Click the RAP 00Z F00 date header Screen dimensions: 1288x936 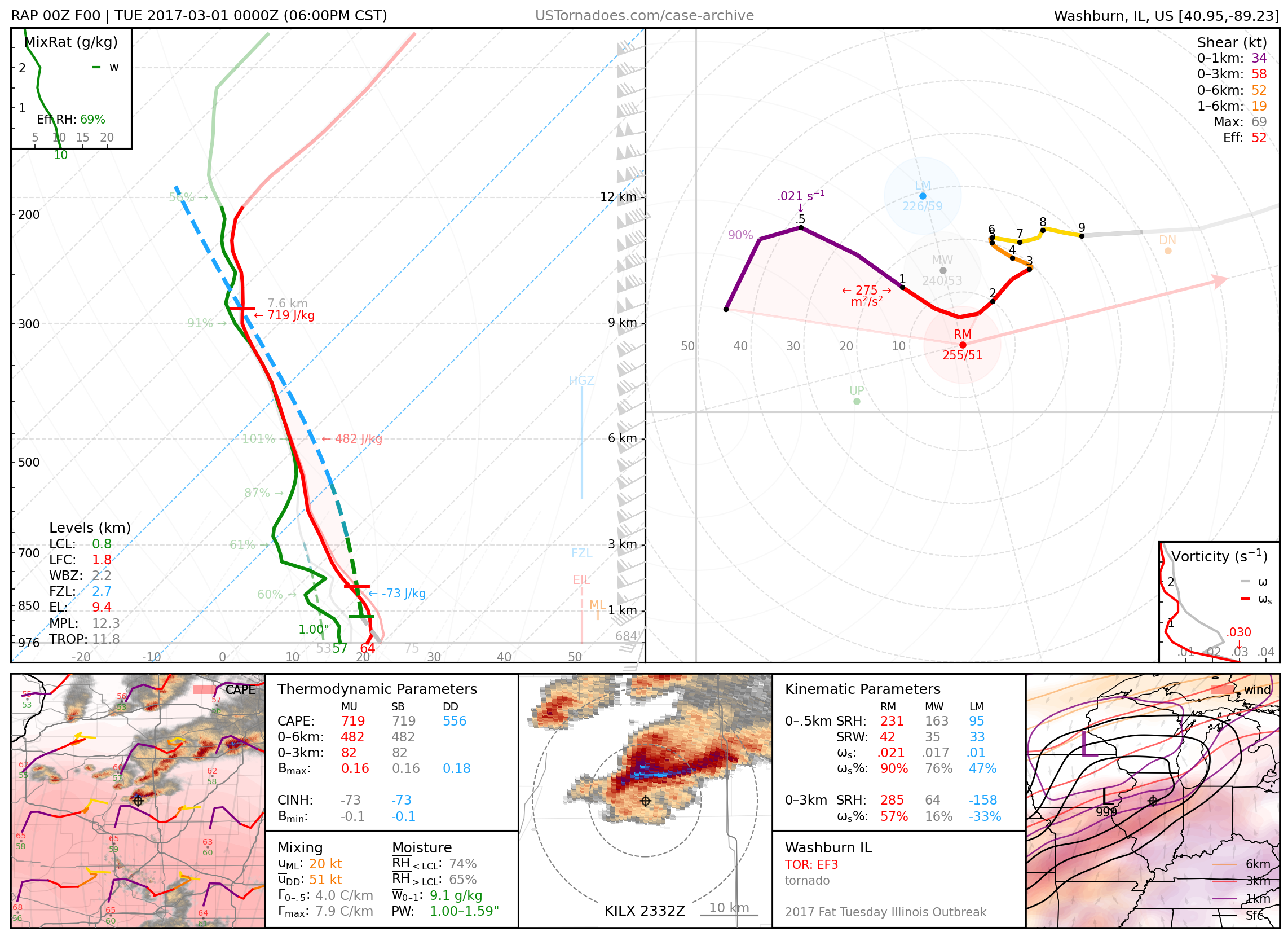coord(199,15)
